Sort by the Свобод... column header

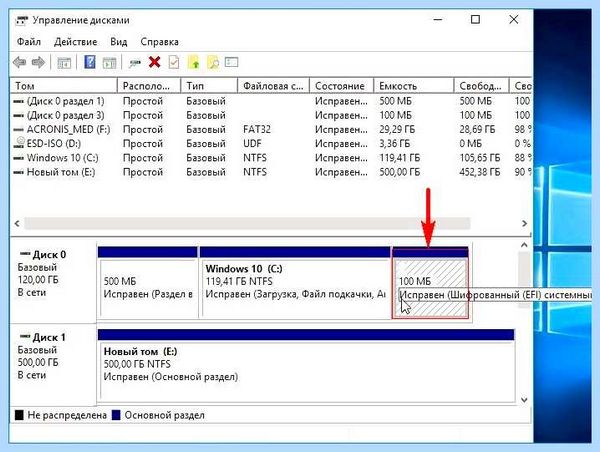click(x=481, y=86)
